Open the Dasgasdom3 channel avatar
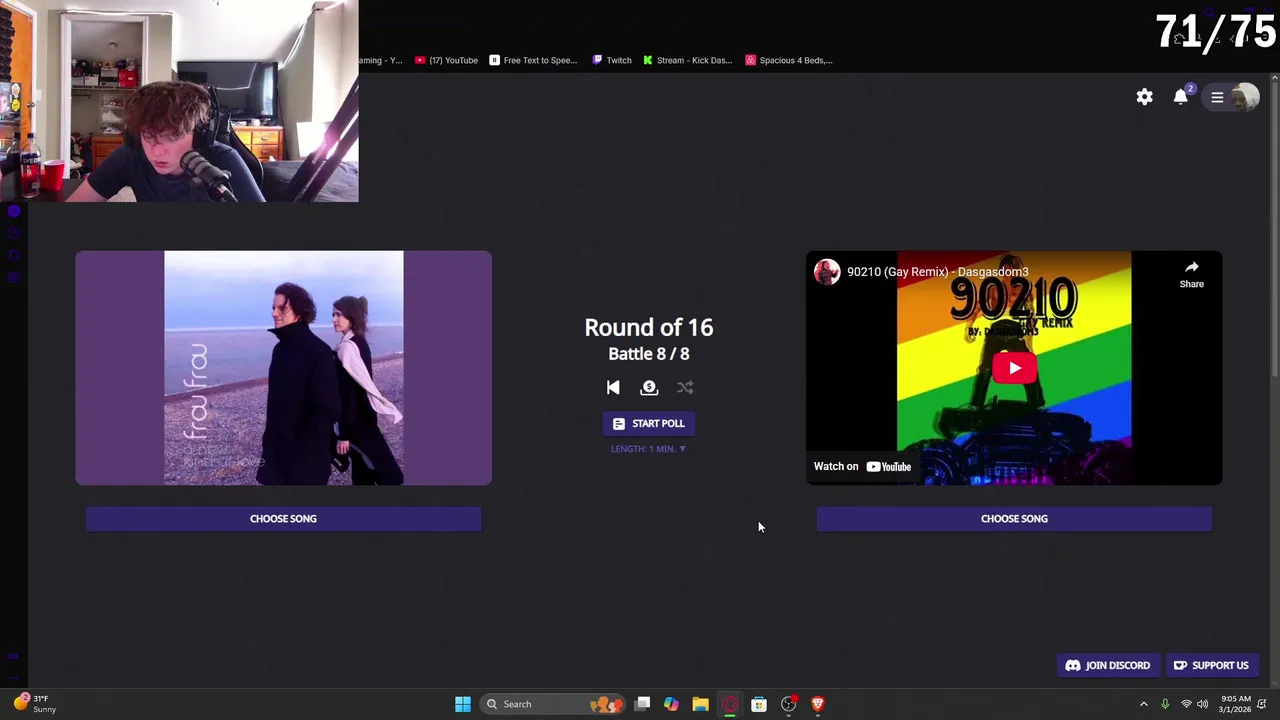 click(827, 272)
